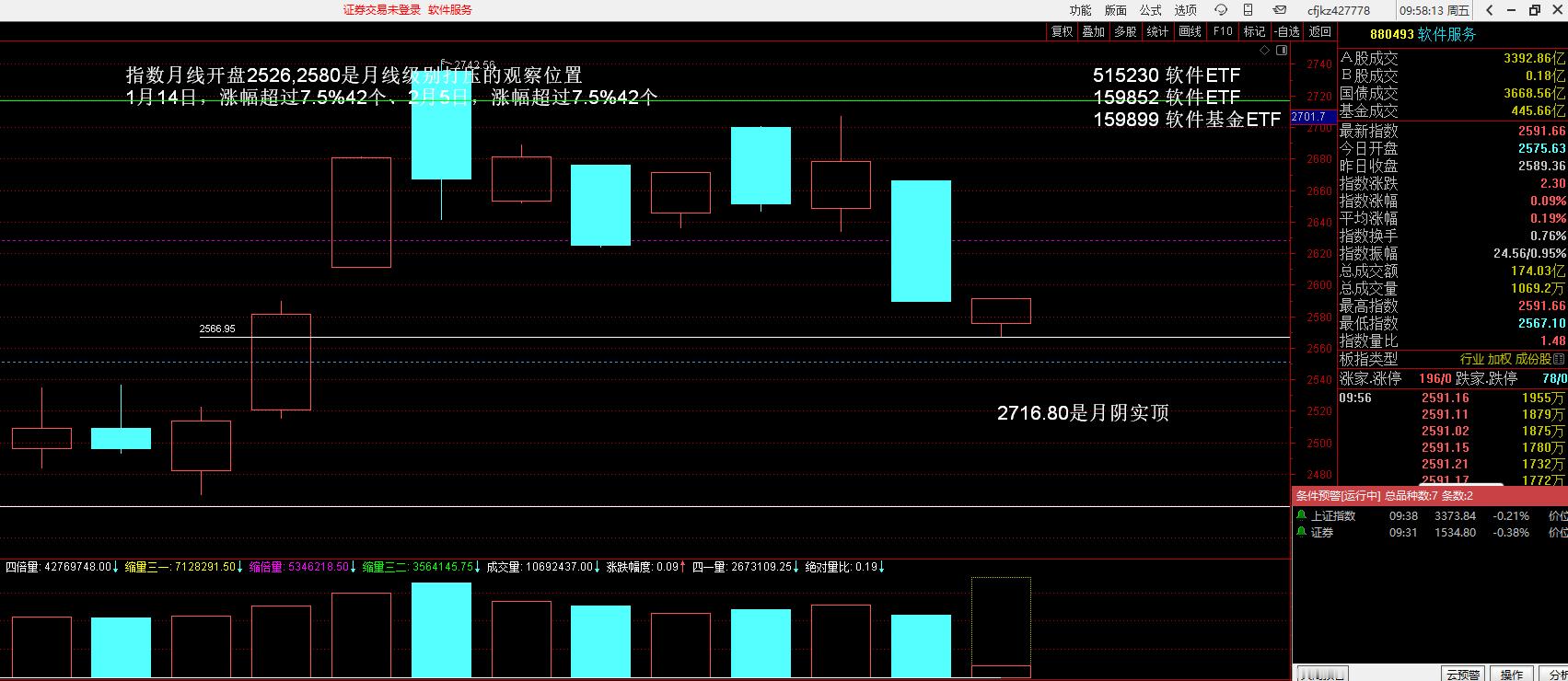Click the 2566.95 horizontal line label
The height and width of the screenshot is (681, 1568).
[217, 329]
